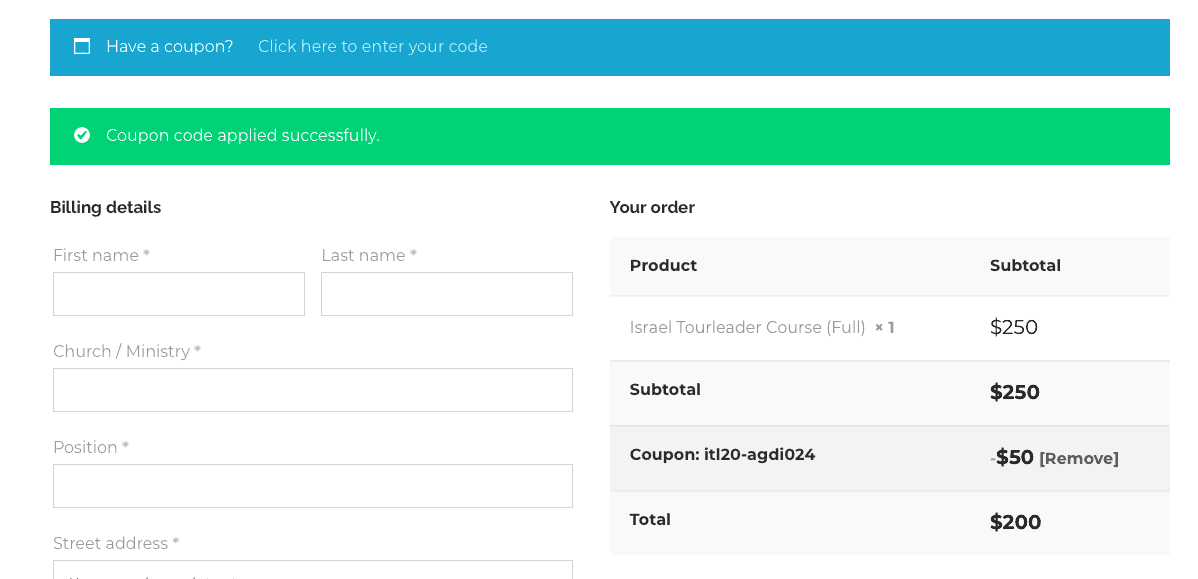Click the coupon window icon in blue banner
Viewport: 1198px width, 579px height.
82,47
